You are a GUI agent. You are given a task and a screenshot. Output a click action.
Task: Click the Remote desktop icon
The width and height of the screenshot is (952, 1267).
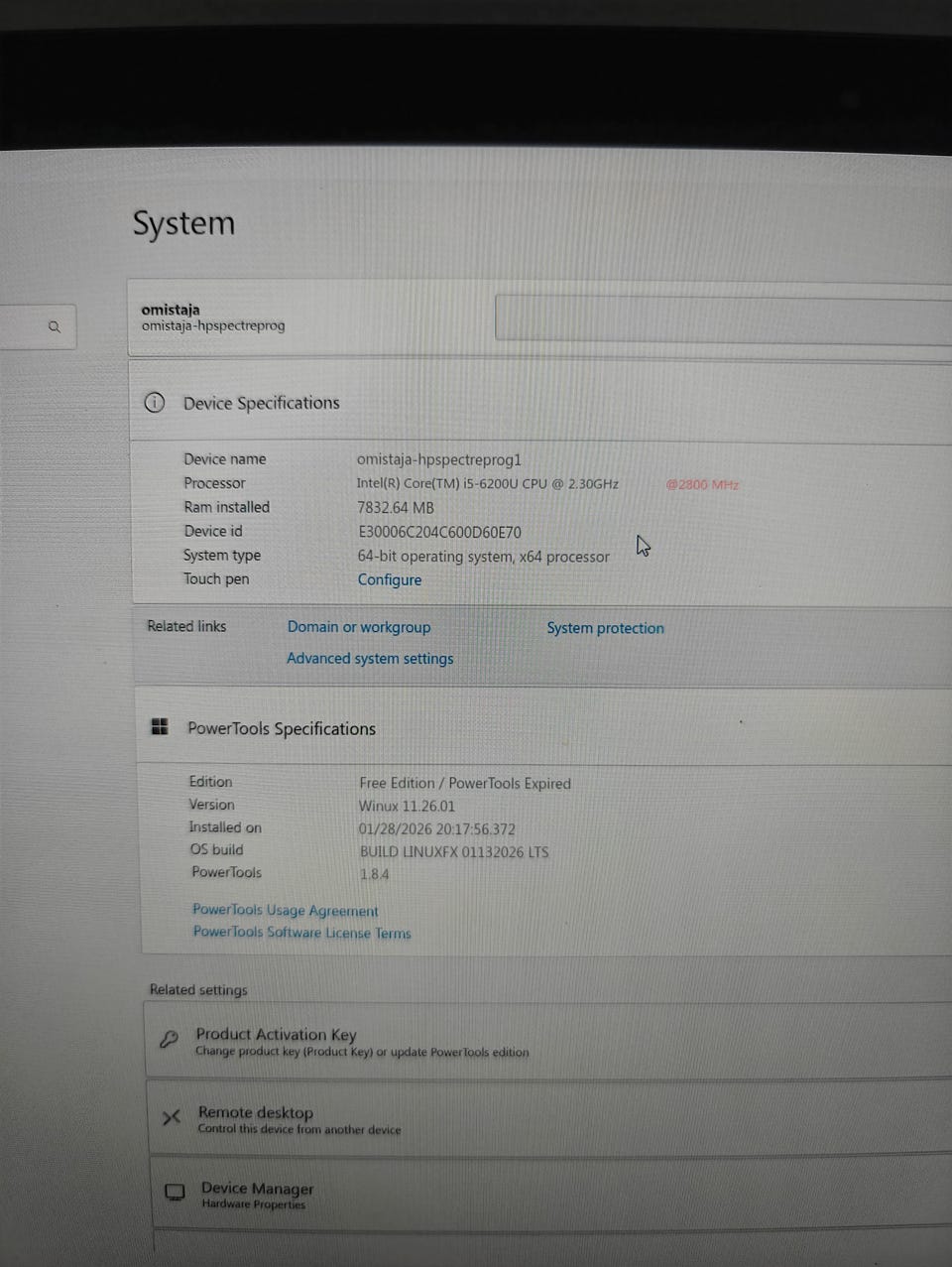point(171,1117)
